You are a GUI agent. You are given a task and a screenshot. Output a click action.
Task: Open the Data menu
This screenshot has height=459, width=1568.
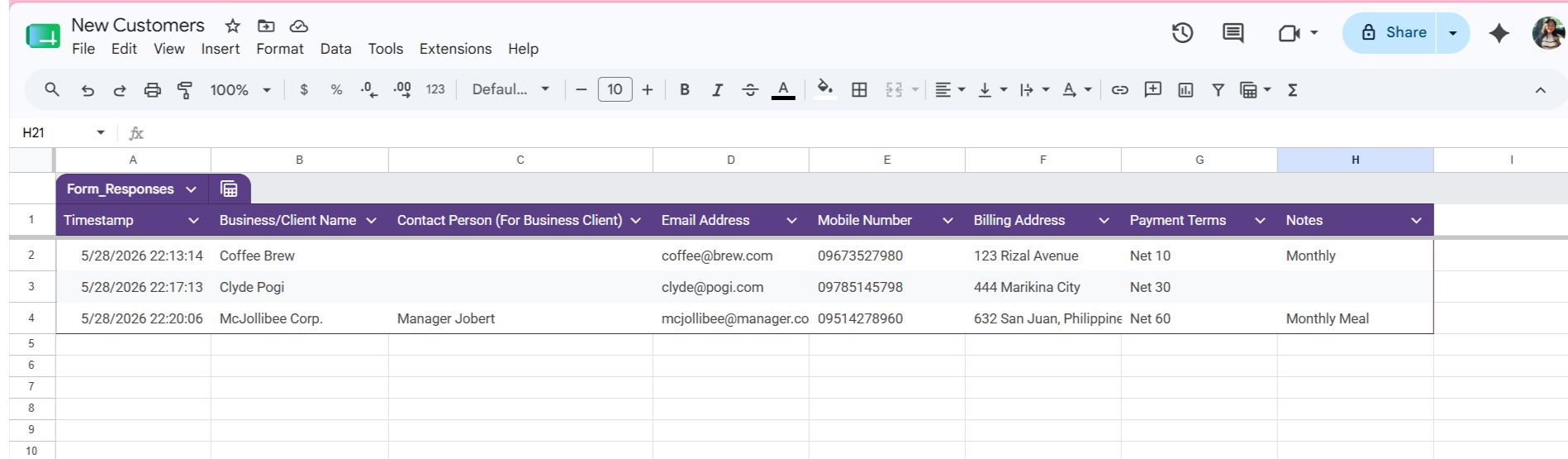pyautogui.click(x=335, y=49)
